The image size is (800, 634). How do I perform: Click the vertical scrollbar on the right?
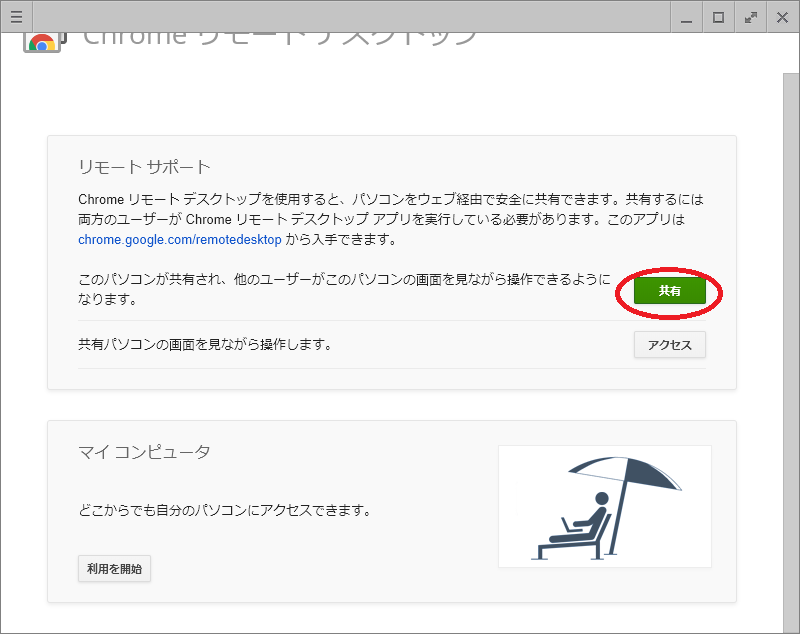pyautogui.click(x=791, y=352)
